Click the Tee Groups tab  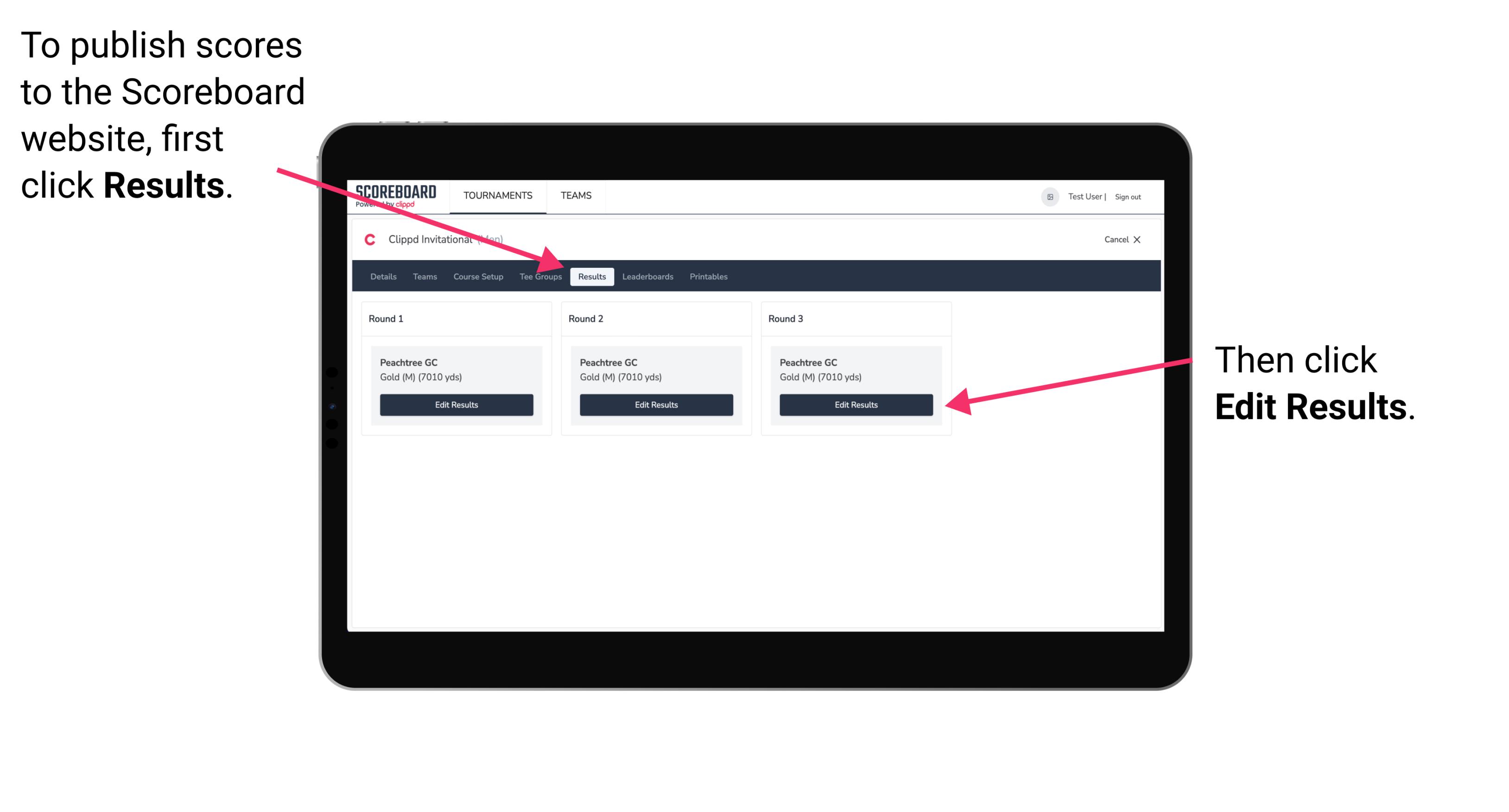click(x=540, y=276)
